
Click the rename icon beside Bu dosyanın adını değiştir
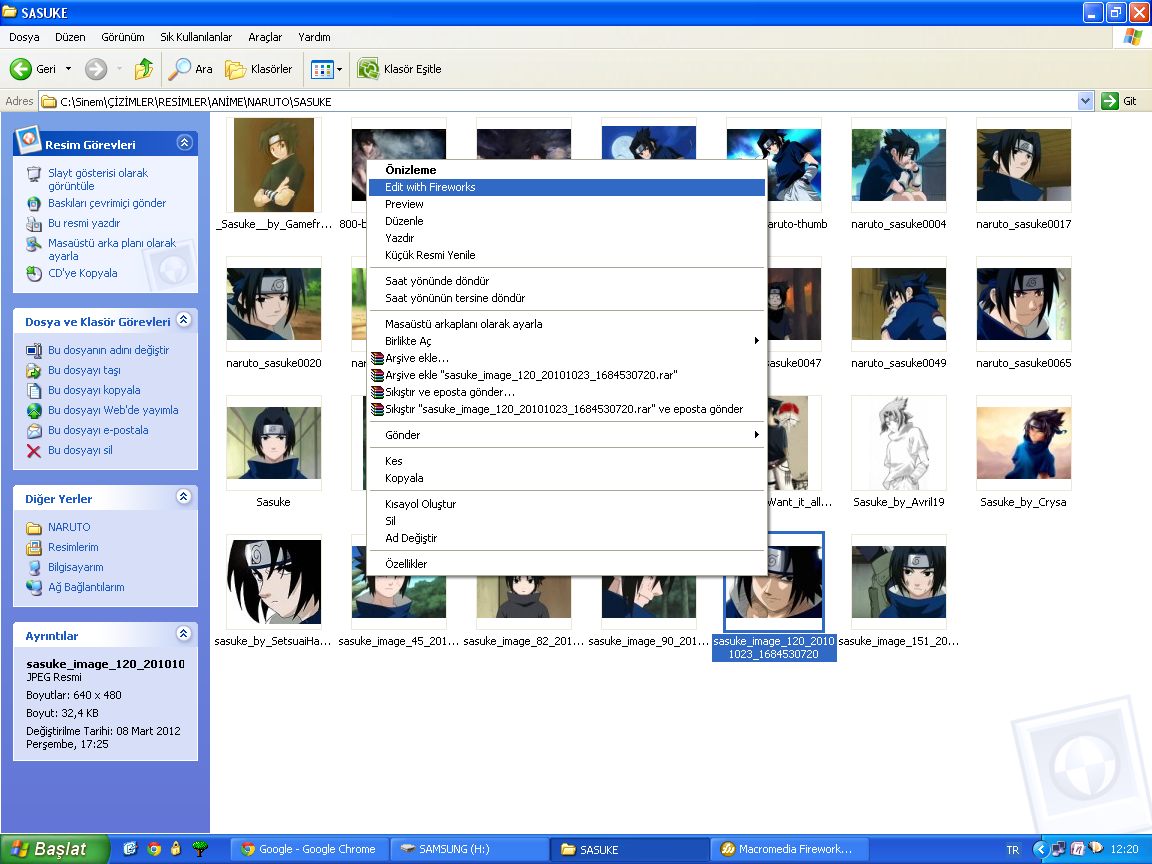34,350
